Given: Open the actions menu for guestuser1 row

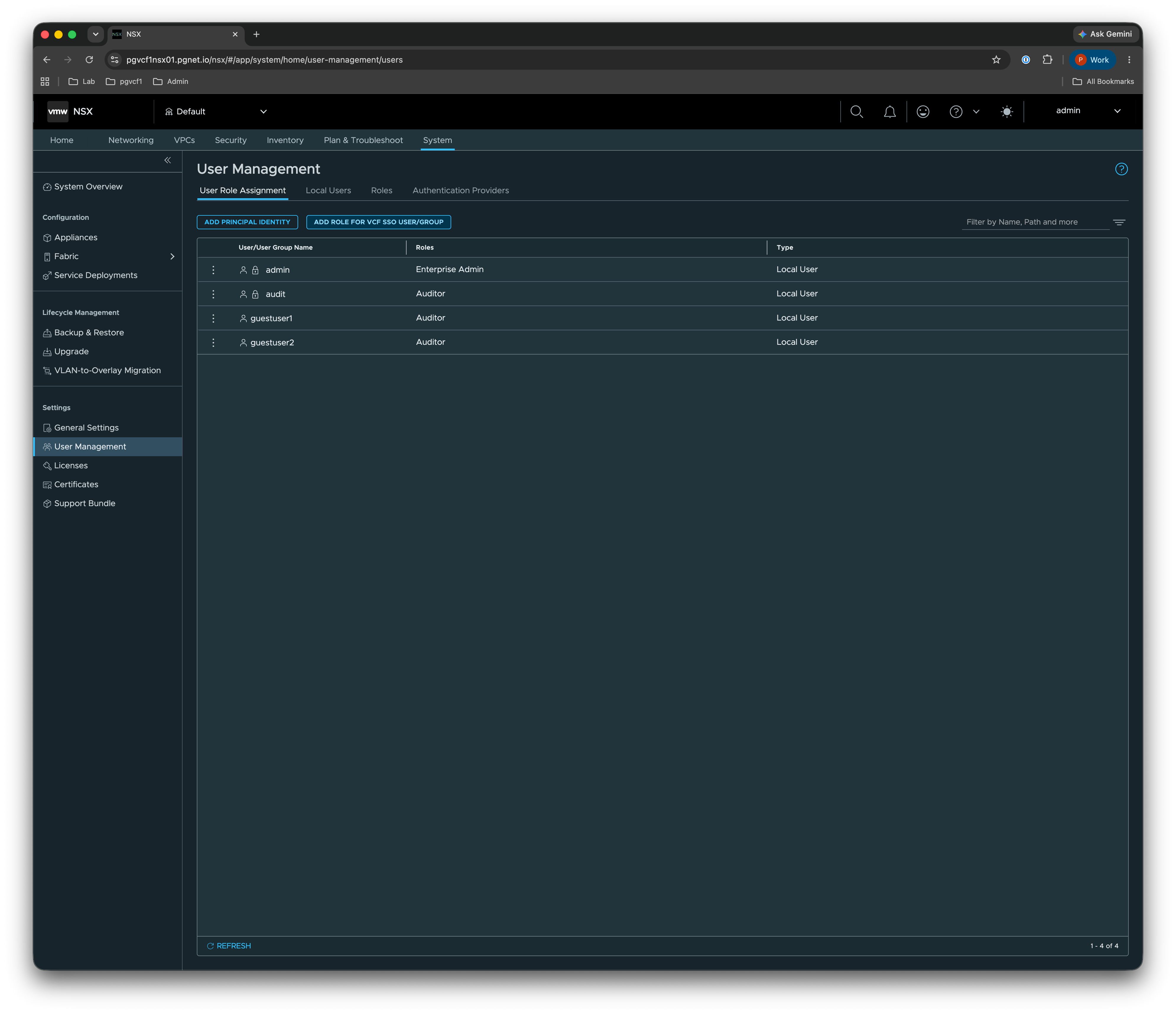Looking at the screenshot, I should [213, 318].
